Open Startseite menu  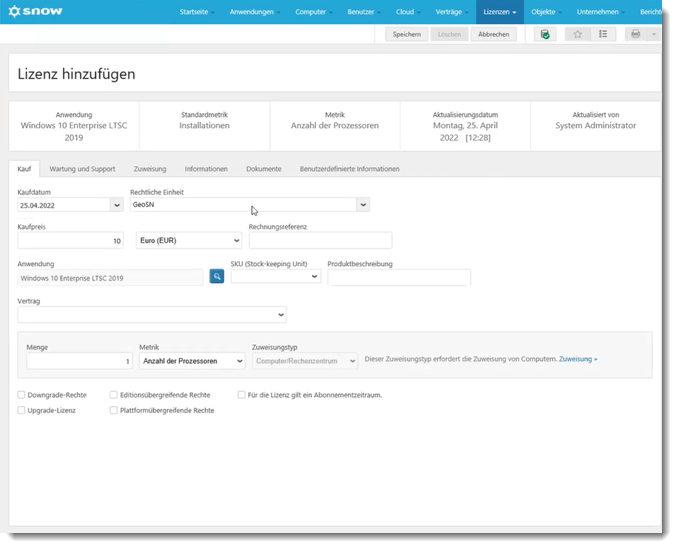196,12
